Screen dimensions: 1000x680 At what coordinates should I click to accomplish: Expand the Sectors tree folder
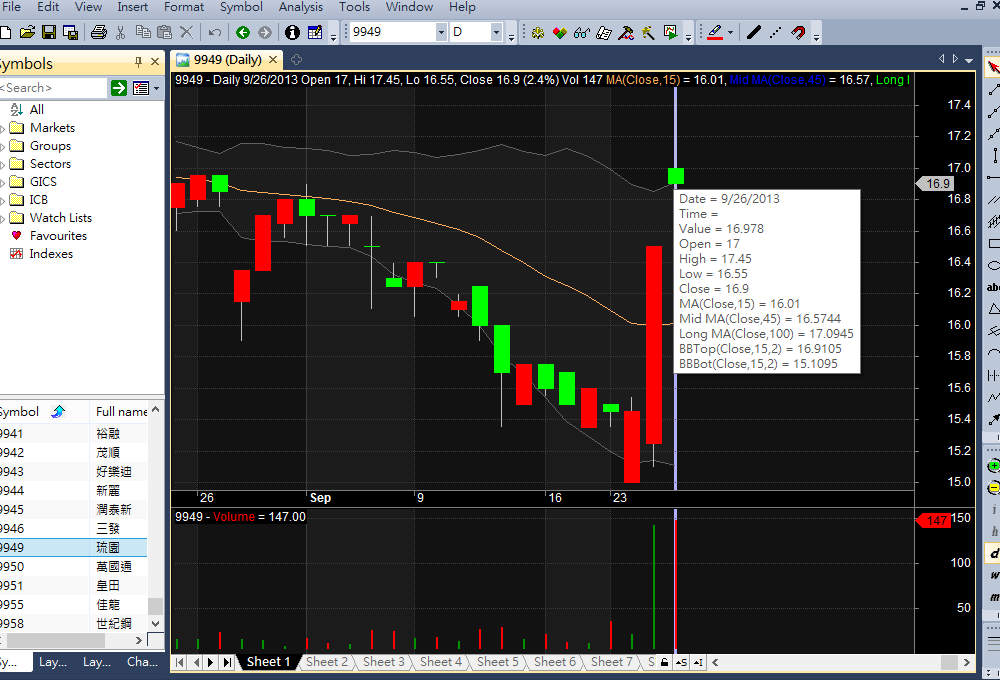click(x=3, y=165)
